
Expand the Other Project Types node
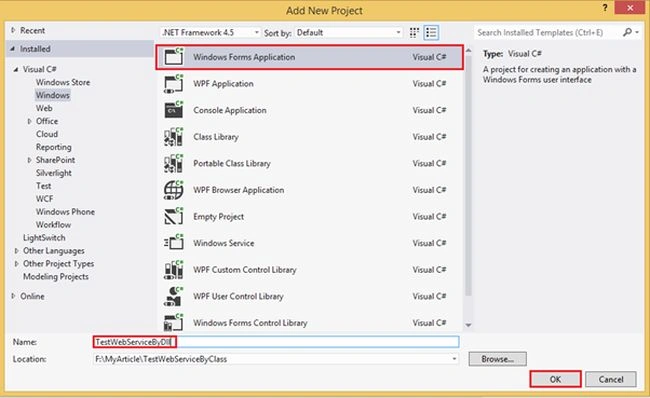point(17,264)
